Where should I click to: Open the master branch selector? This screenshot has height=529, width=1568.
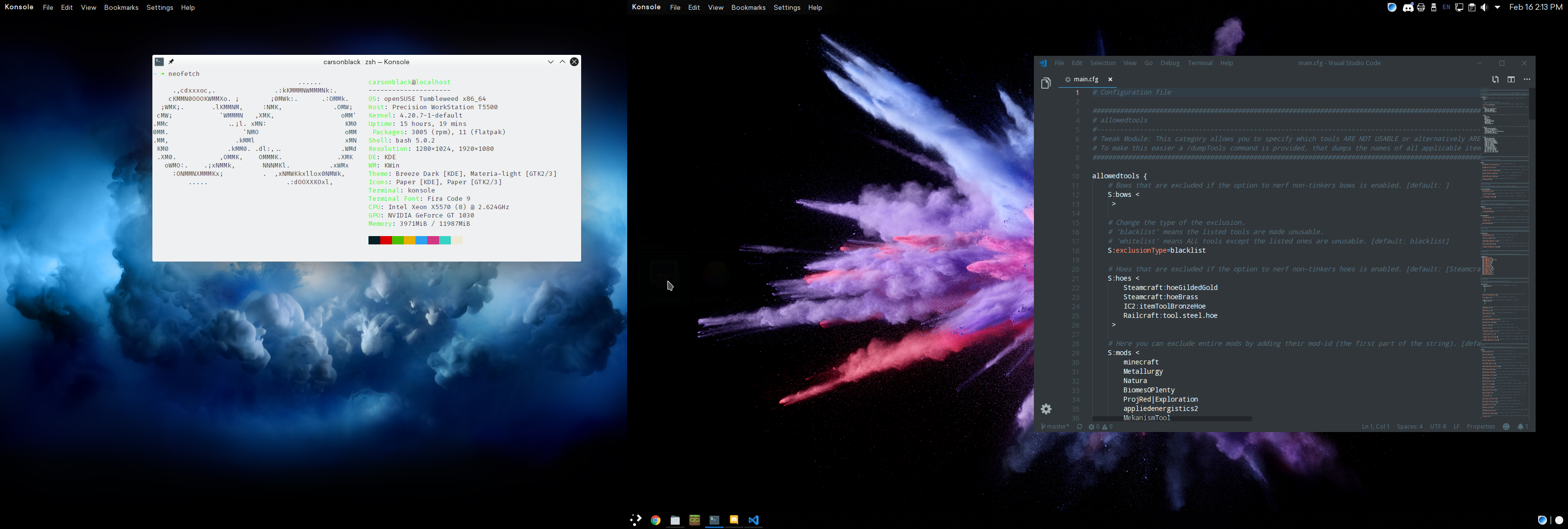click(x=1055, y=427)
